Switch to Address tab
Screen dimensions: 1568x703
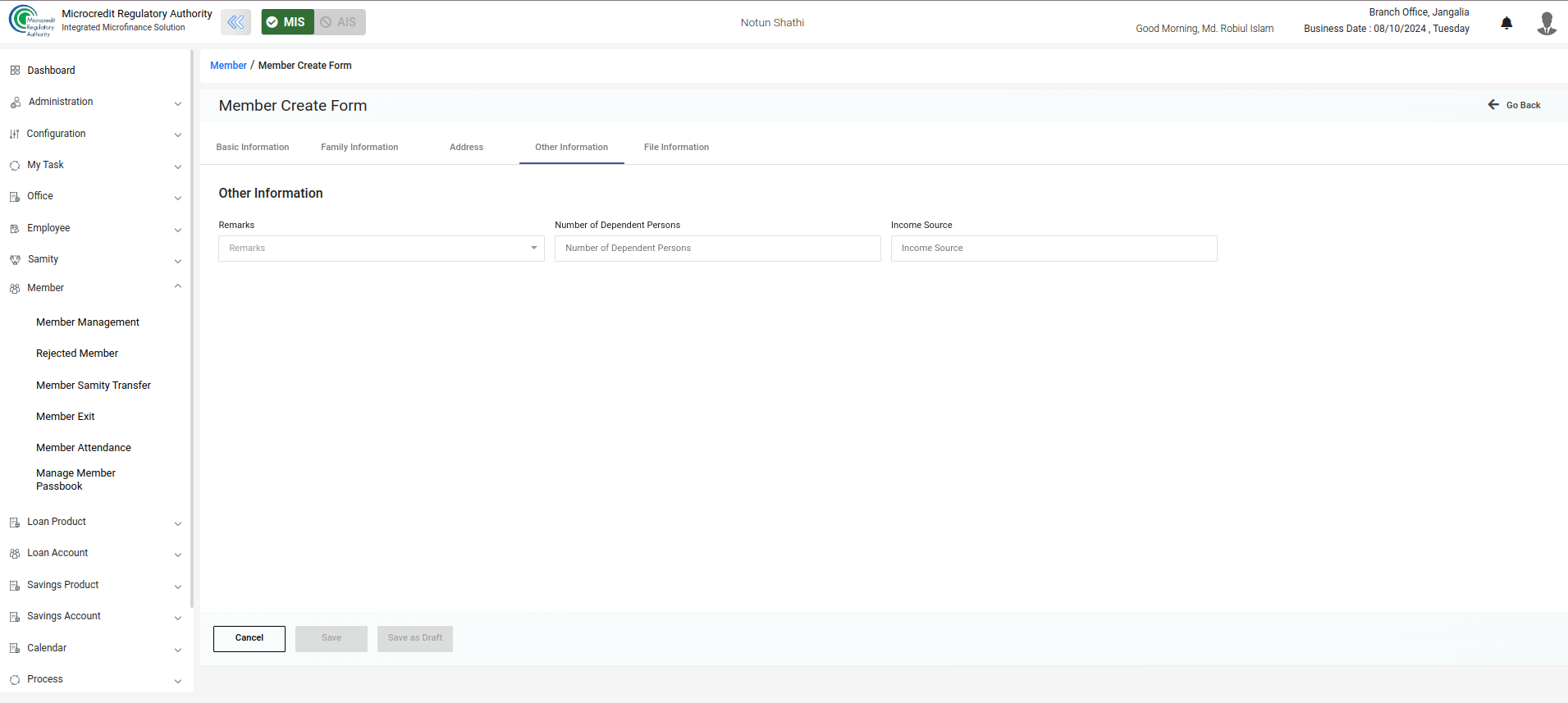coord(466,148)
